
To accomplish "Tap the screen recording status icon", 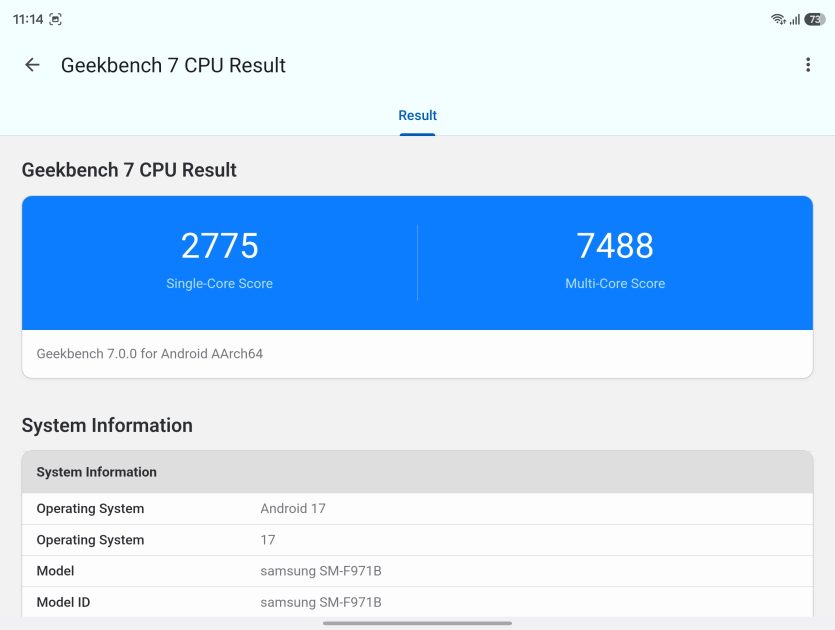I will pos(55,20).
